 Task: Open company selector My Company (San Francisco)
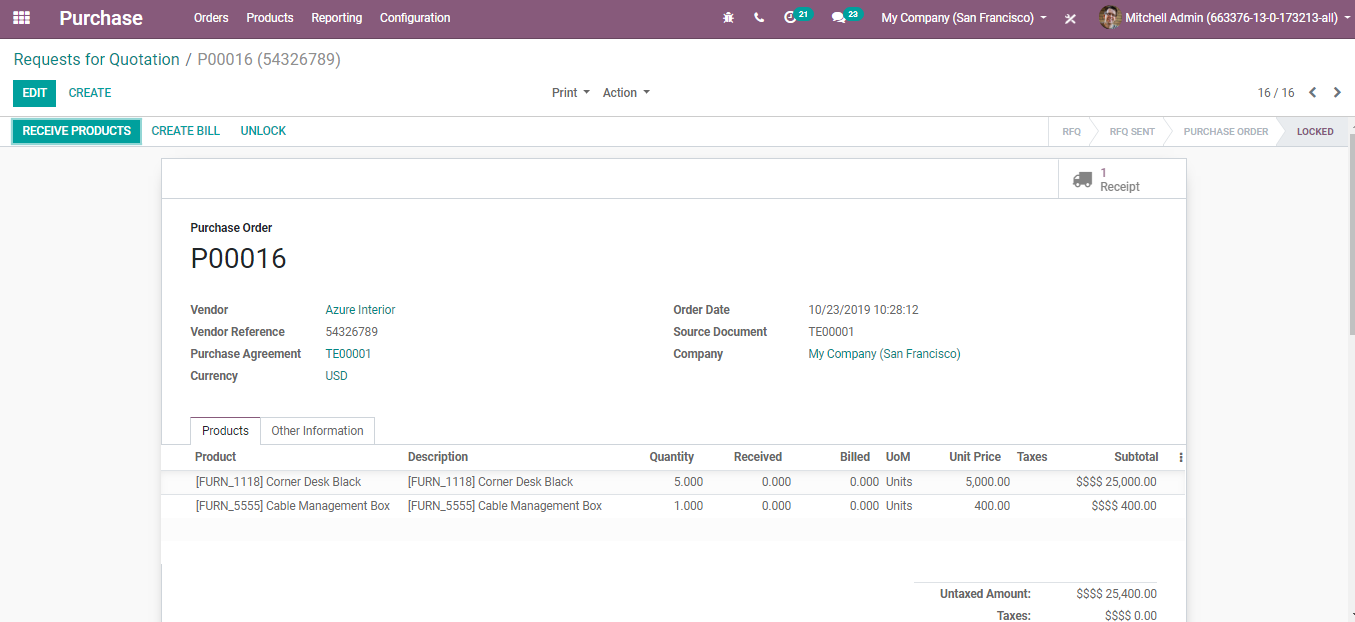pyautogui.click(x=964, y=18)
